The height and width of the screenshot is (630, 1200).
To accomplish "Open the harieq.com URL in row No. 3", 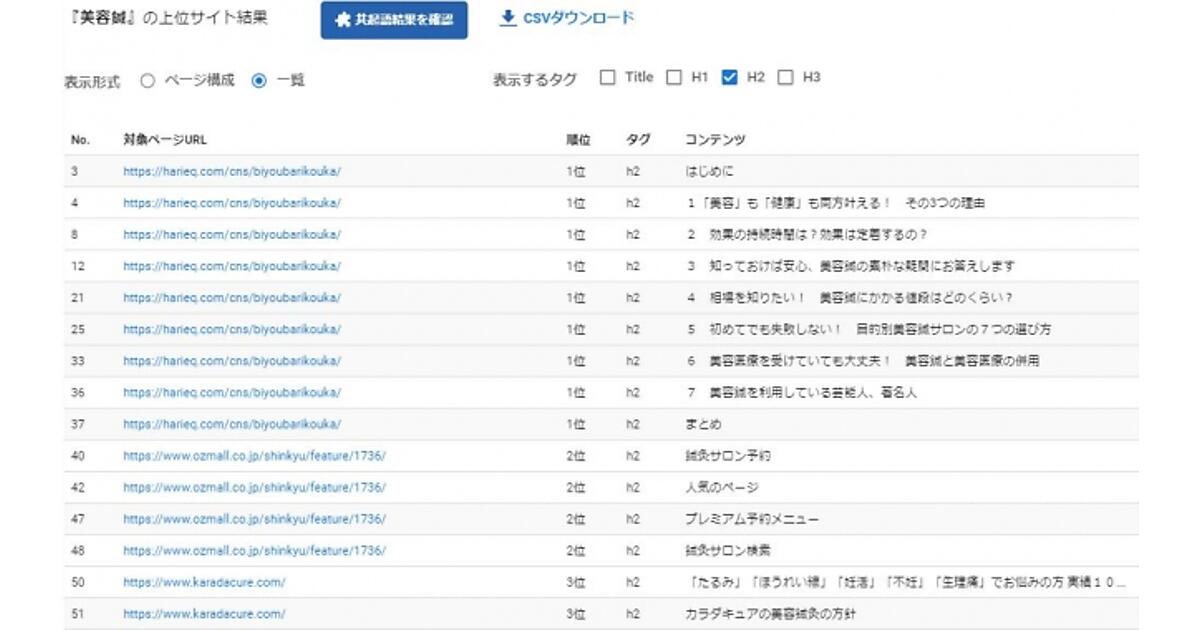I will pos(232,171).
